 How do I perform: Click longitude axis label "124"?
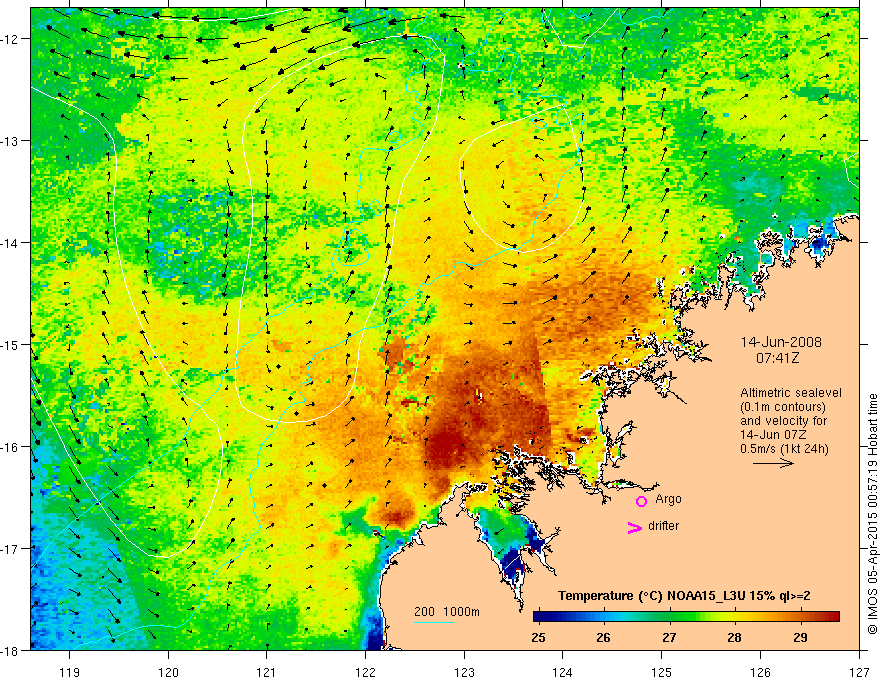point(563,672)
